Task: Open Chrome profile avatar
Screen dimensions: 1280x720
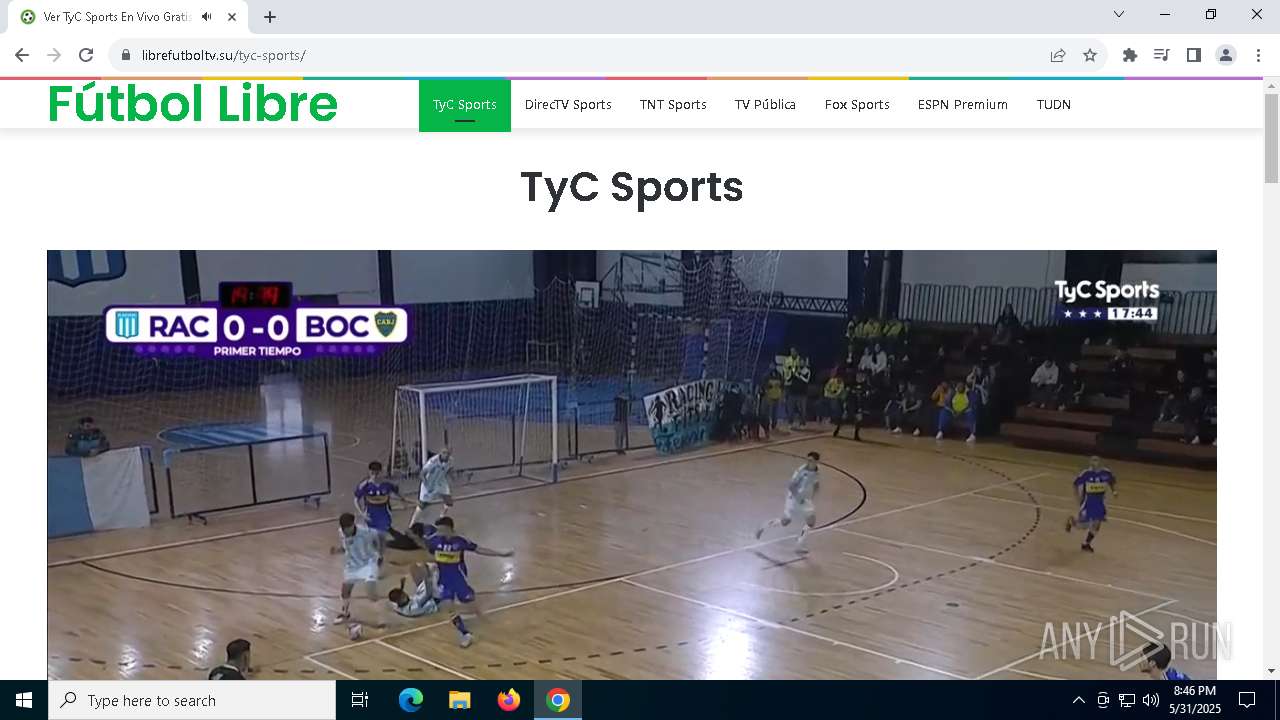Action: 1226,55
